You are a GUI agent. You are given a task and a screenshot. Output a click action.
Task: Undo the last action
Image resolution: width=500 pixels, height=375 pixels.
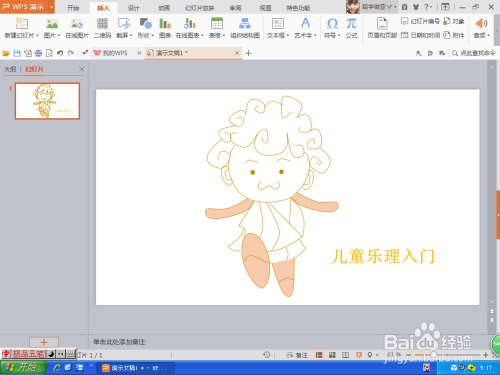pos(60,53)
